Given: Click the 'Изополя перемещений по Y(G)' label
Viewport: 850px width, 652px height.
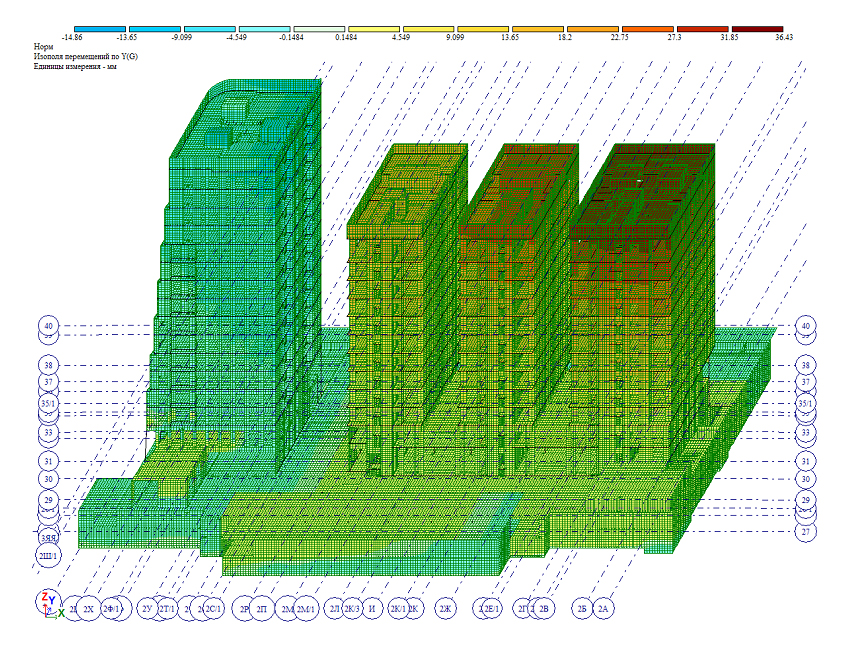Looking at the screenshot, I should tap(84, 57).
